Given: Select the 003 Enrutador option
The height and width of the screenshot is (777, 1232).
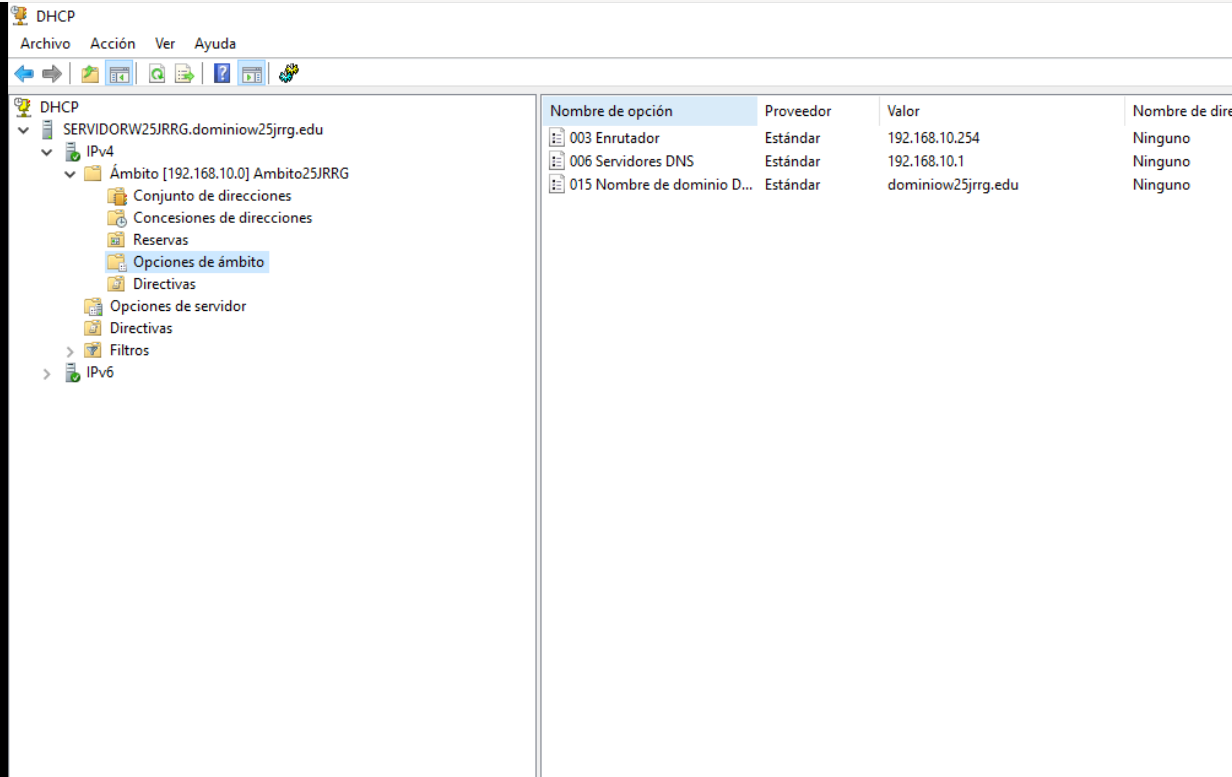Looking at the screenshot, I should 614,138.
